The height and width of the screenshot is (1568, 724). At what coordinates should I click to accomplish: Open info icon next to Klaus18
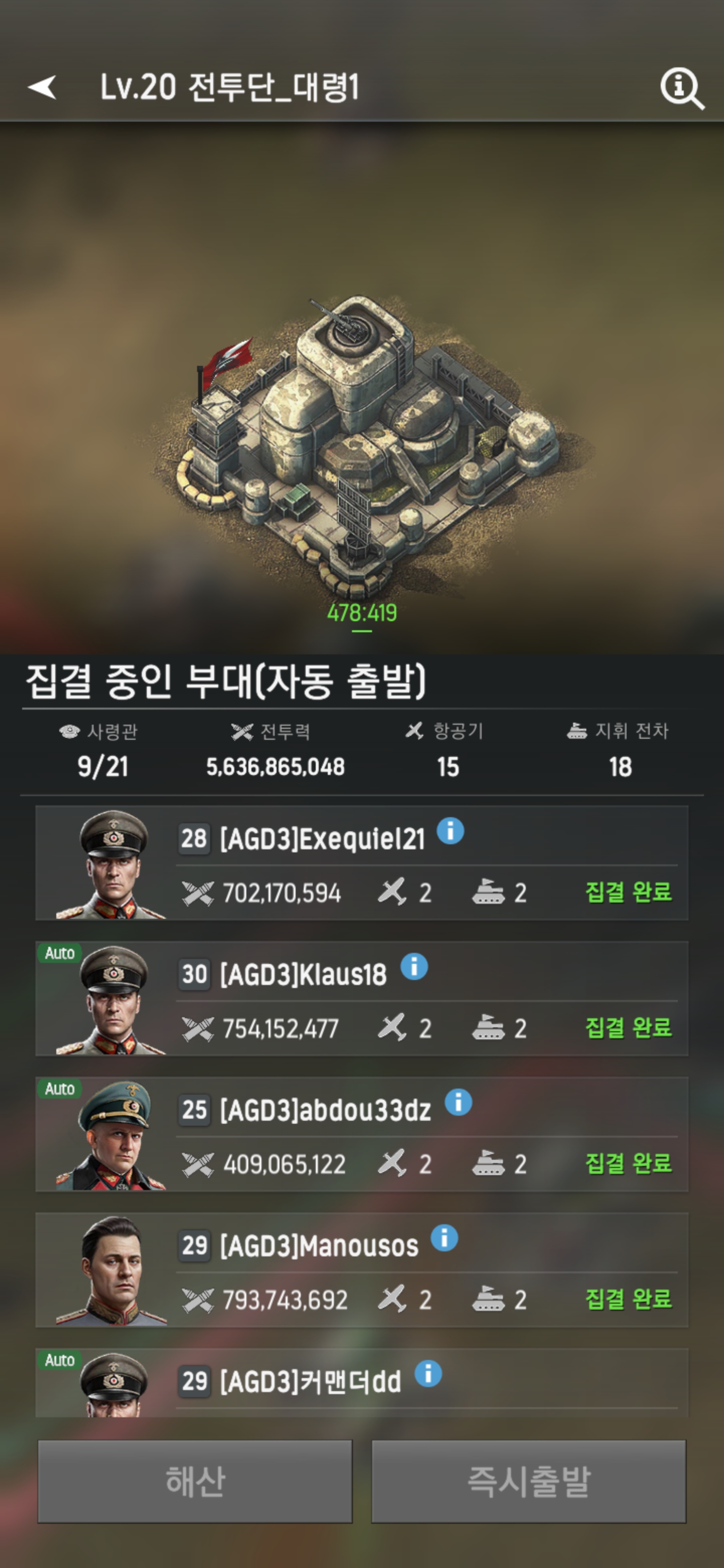click(x=414, y=966)
